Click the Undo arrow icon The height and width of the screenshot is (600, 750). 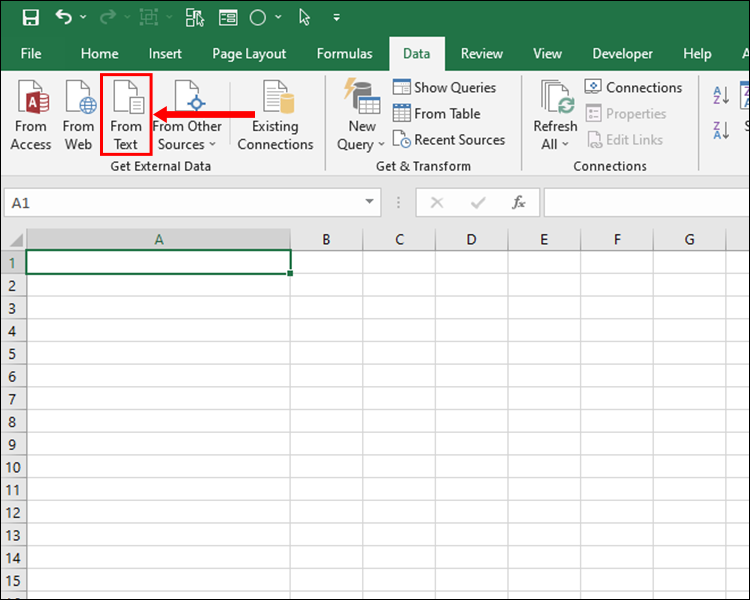(64, 18)
